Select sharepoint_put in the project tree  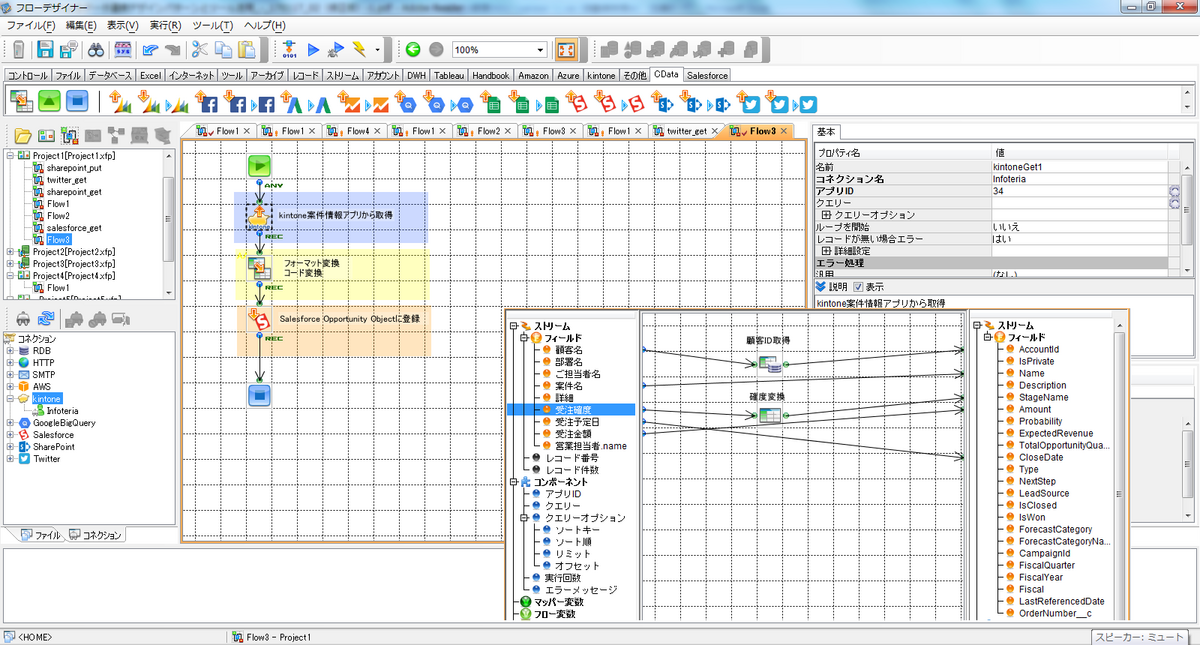[x=74, y=168]
